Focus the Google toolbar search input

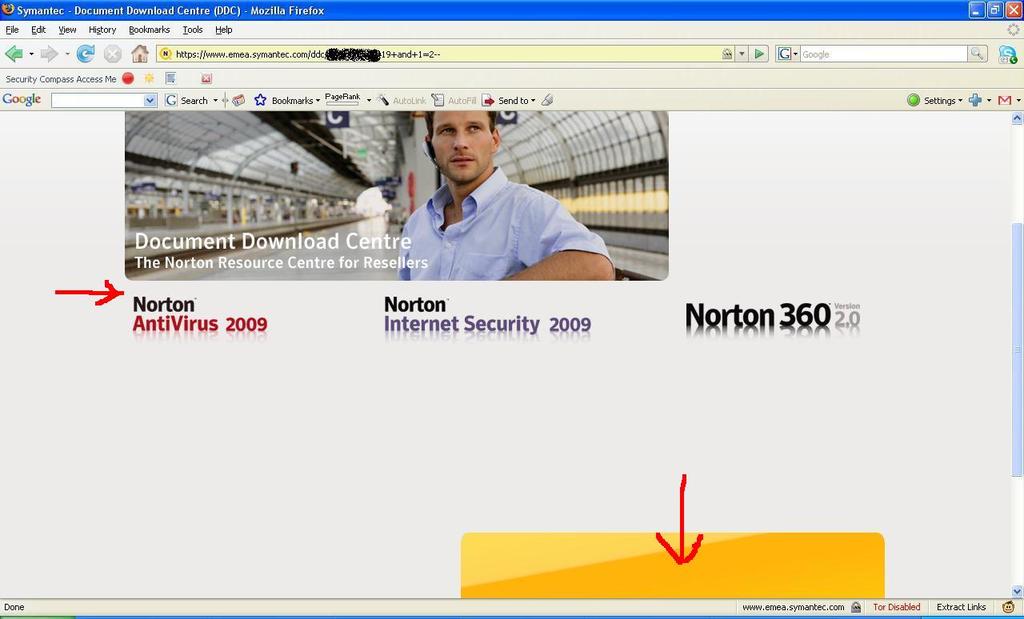click(x=98, y=100)
